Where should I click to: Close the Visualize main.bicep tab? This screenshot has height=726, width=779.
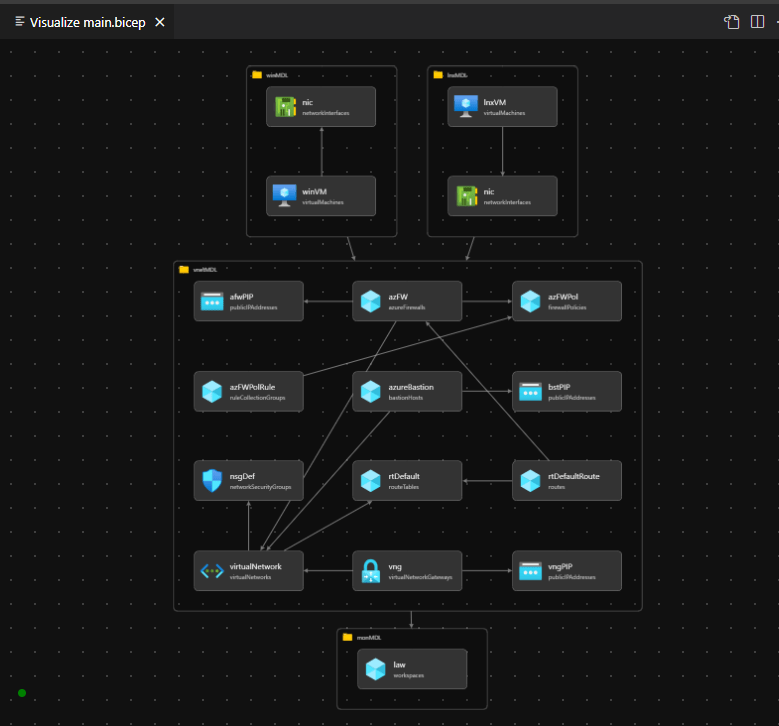point(160,22)
